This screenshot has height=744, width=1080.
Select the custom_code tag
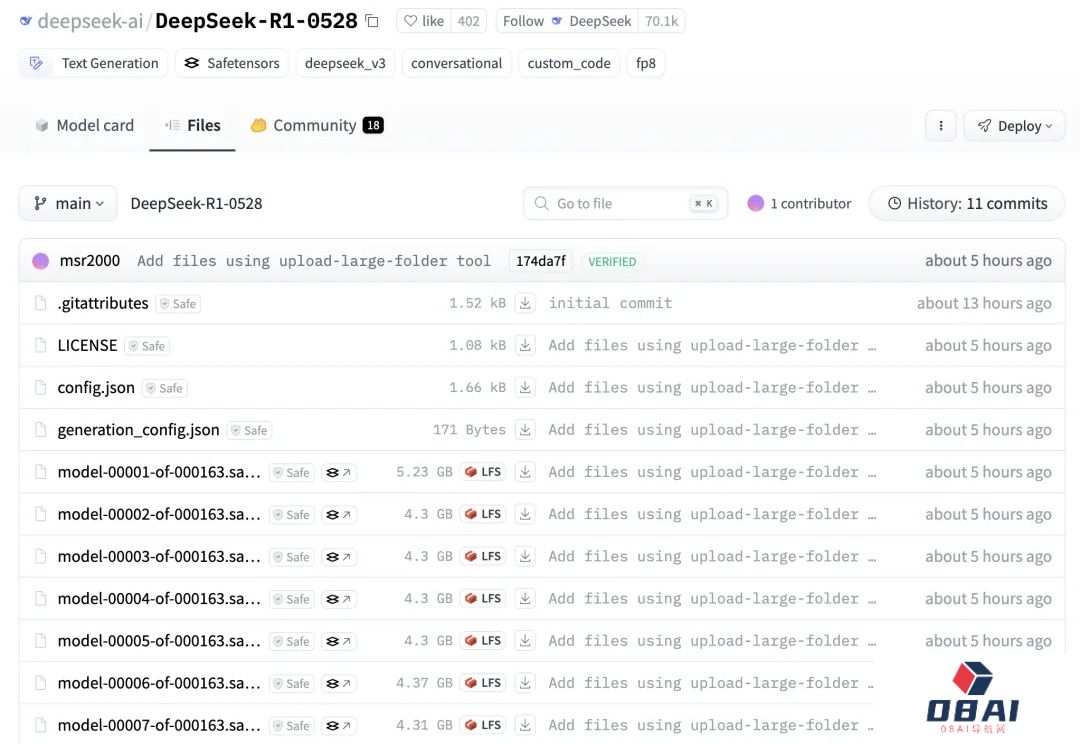tap(569, 63)
